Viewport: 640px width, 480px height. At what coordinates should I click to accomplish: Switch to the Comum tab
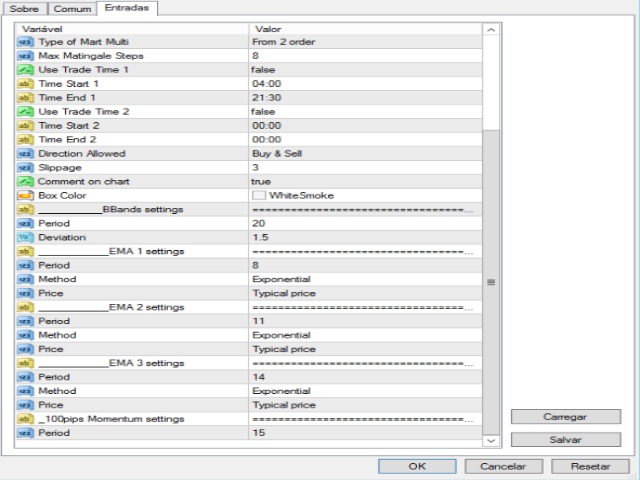[x=72, y=9]
